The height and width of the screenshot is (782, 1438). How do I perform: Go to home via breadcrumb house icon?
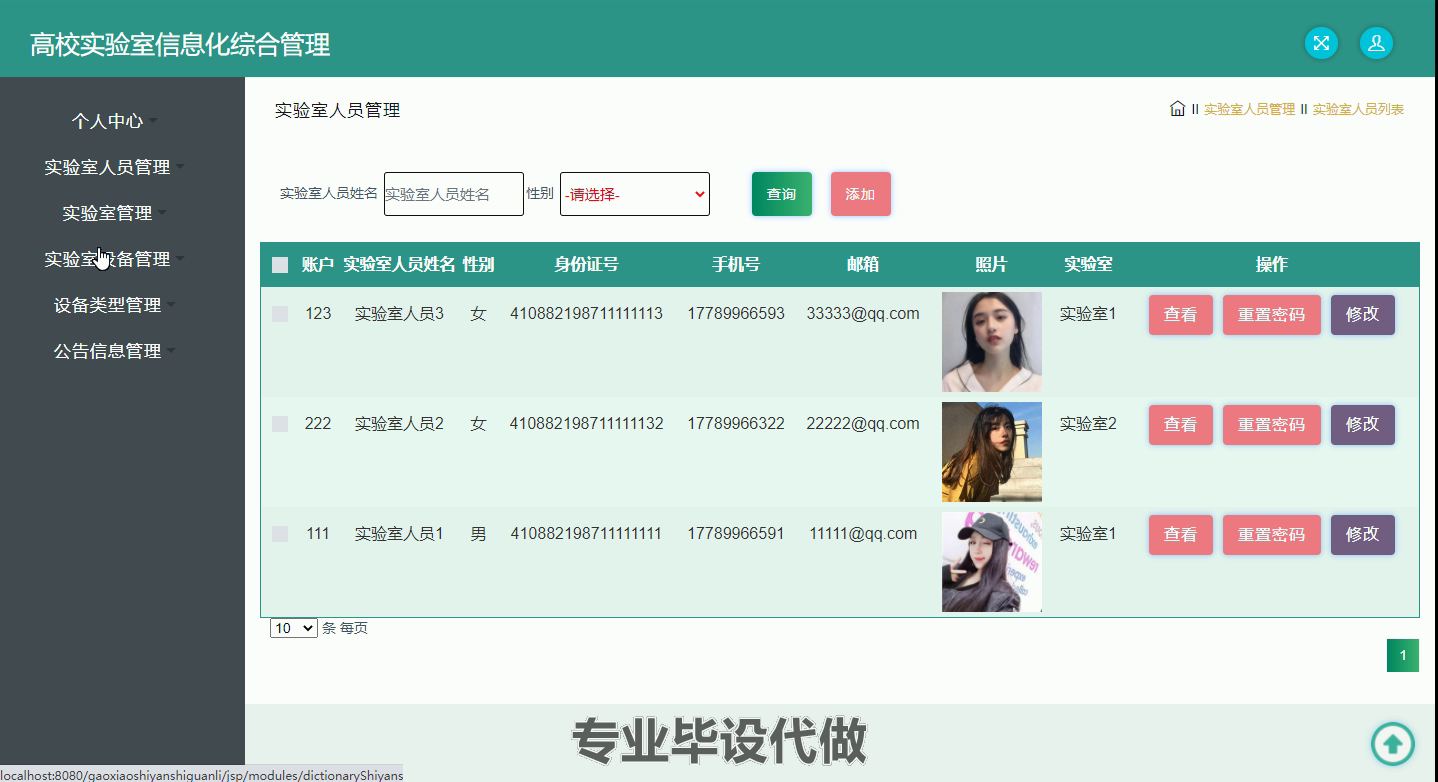1177,109
